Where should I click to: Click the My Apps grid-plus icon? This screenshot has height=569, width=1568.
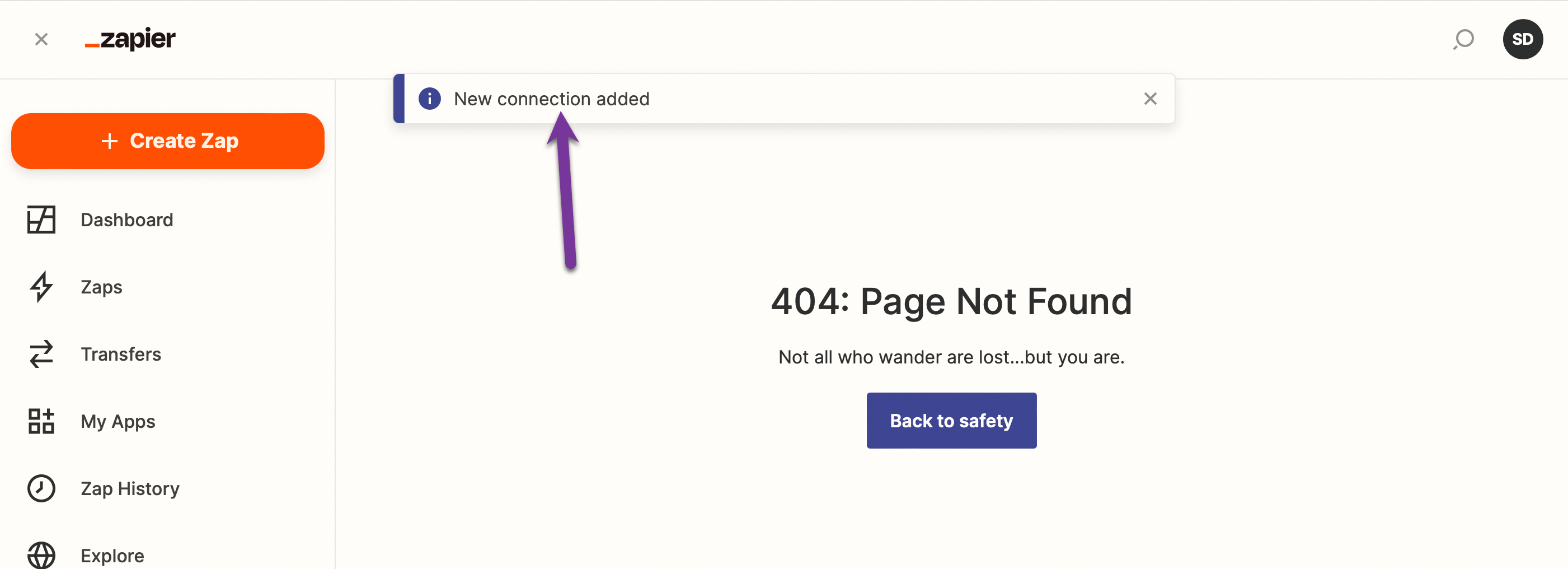point(41,422)
